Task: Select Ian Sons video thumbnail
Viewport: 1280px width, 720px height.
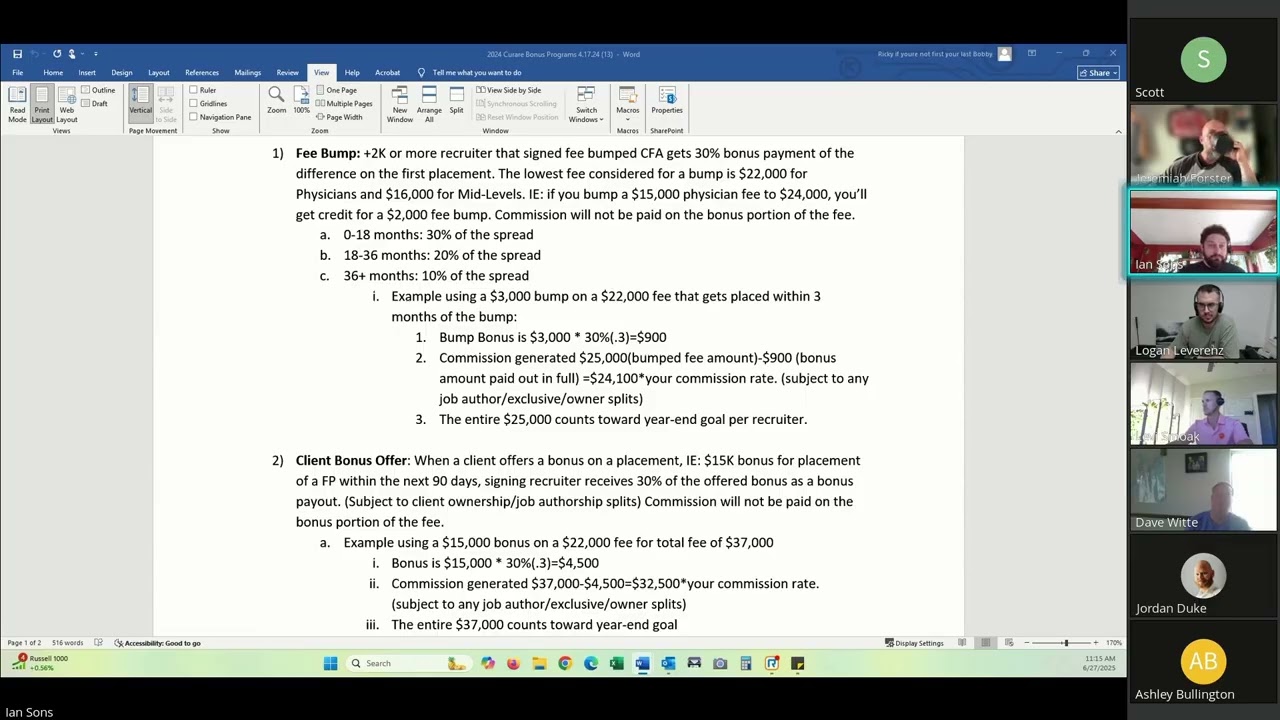Action: [1203, 232]
